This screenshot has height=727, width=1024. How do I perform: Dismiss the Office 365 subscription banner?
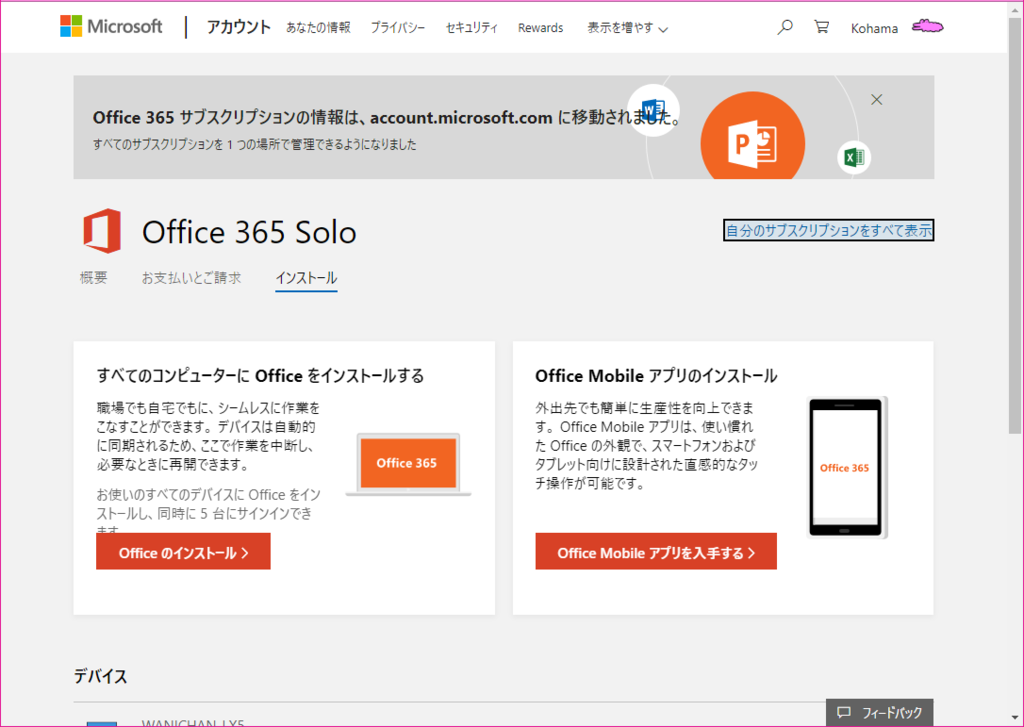[x=876, y=99]
